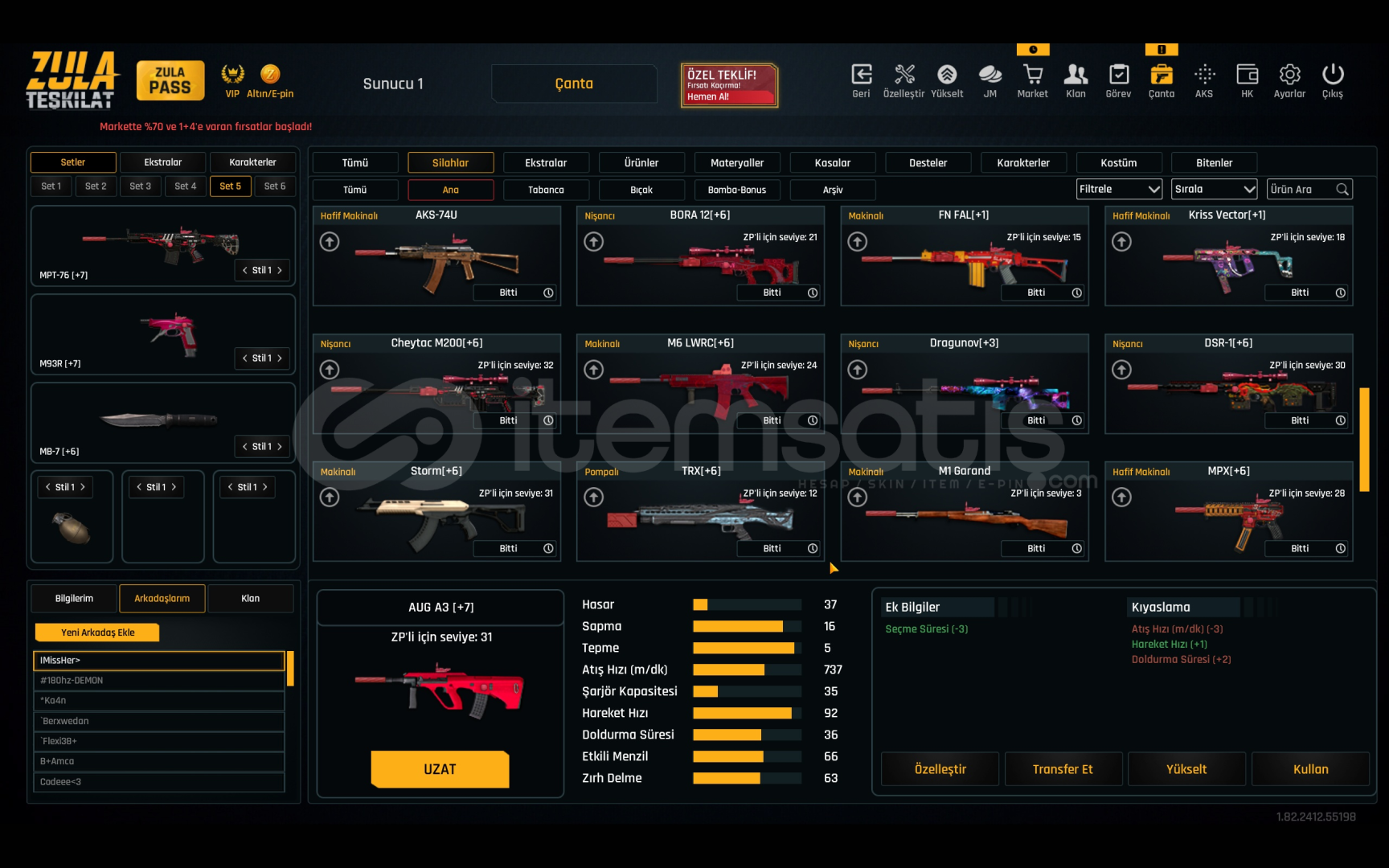Click previous style arrow for MPT-76

coord(245,270)
